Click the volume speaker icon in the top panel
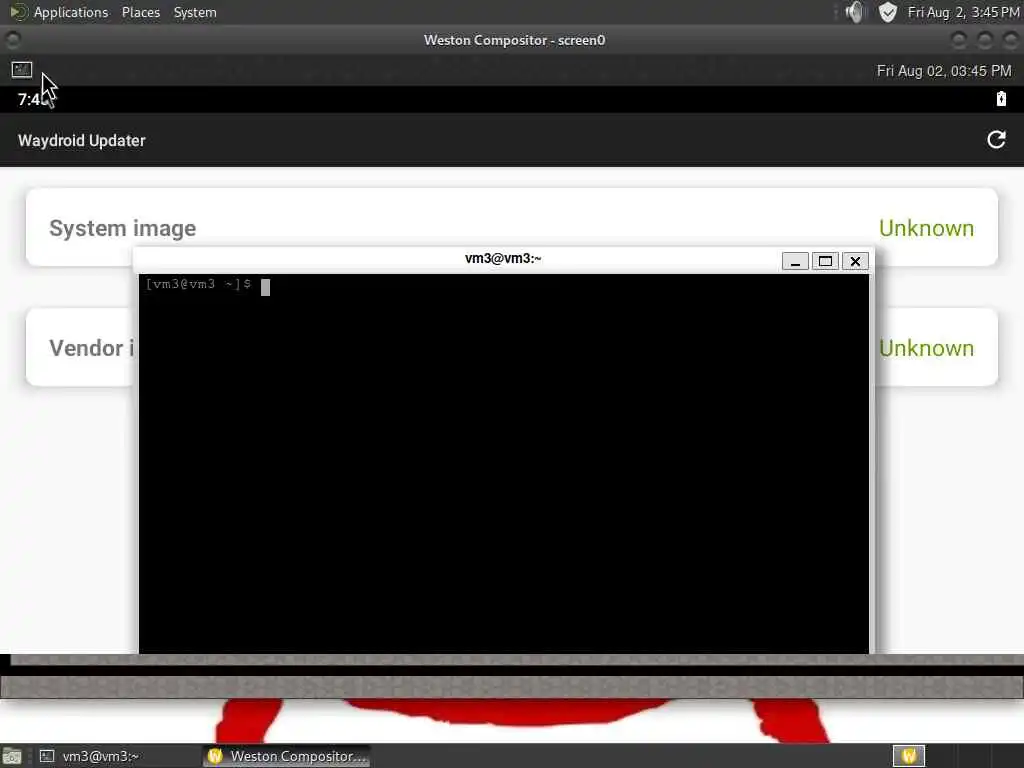Viewport: 1024px width, 768px height. tap(854, 12)
